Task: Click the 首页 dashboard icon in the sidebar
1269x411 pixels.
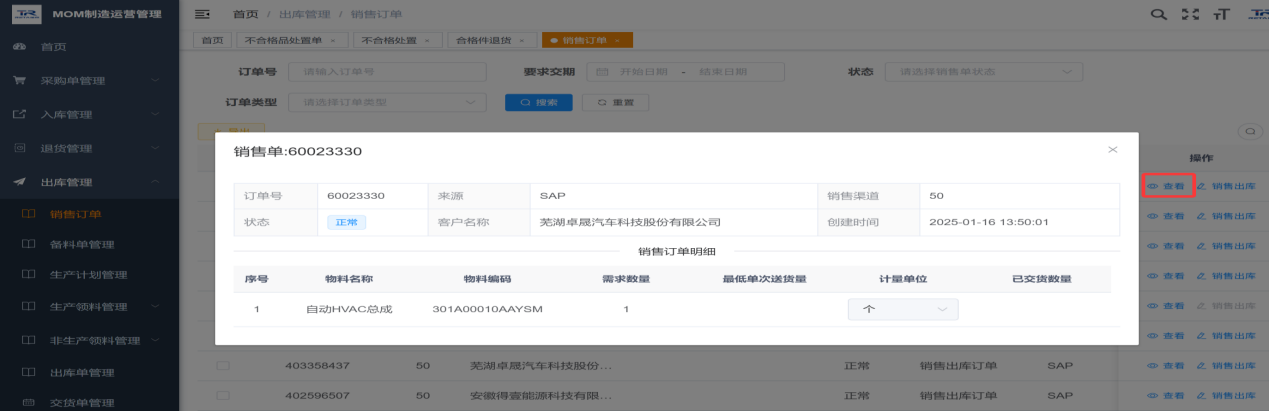Action: pos(19,47)
